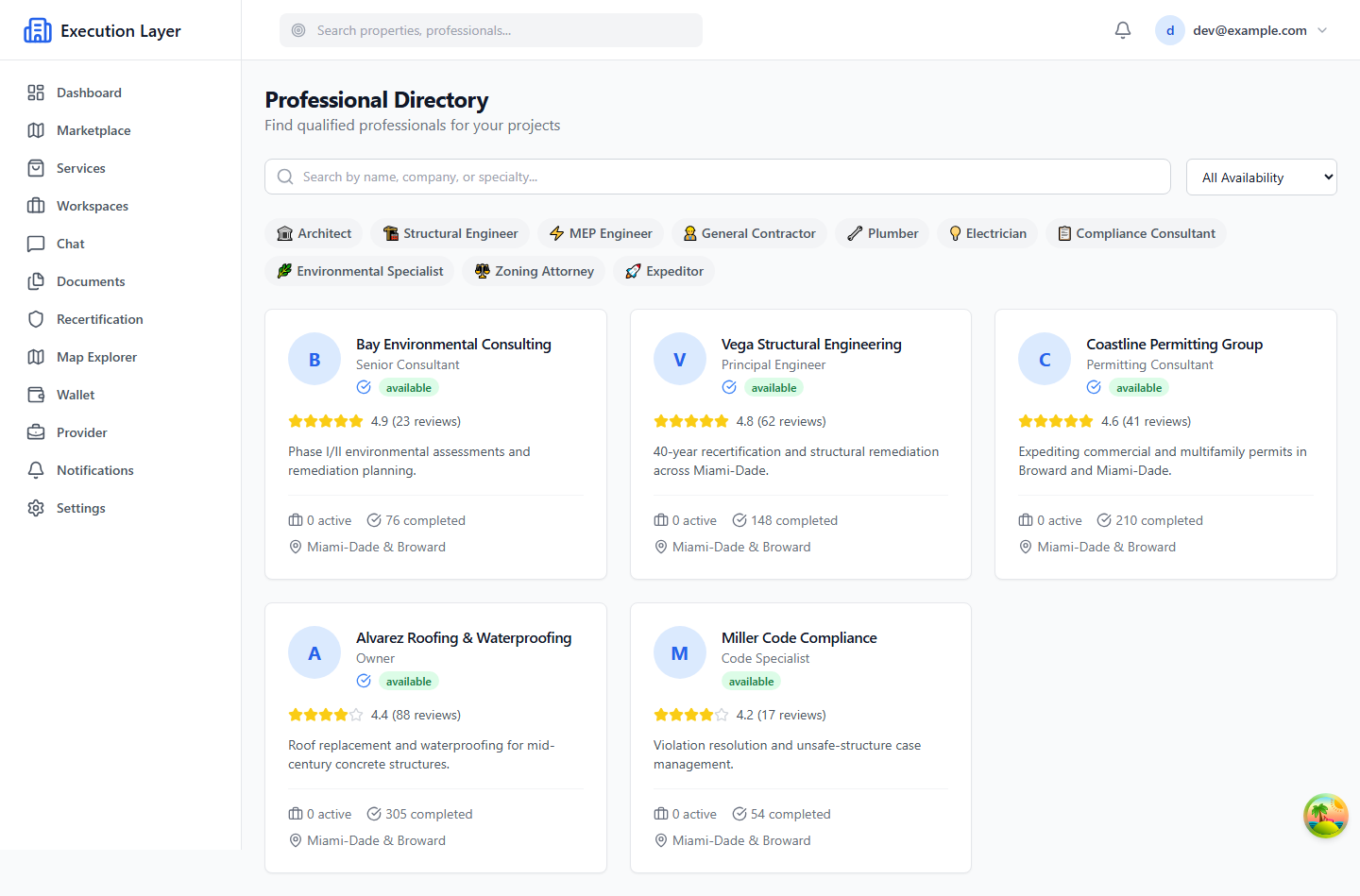Click verified badge on Alvarez Roofing
The width and height of the screenshot is (1360, 896).
[x=364, y=681]
